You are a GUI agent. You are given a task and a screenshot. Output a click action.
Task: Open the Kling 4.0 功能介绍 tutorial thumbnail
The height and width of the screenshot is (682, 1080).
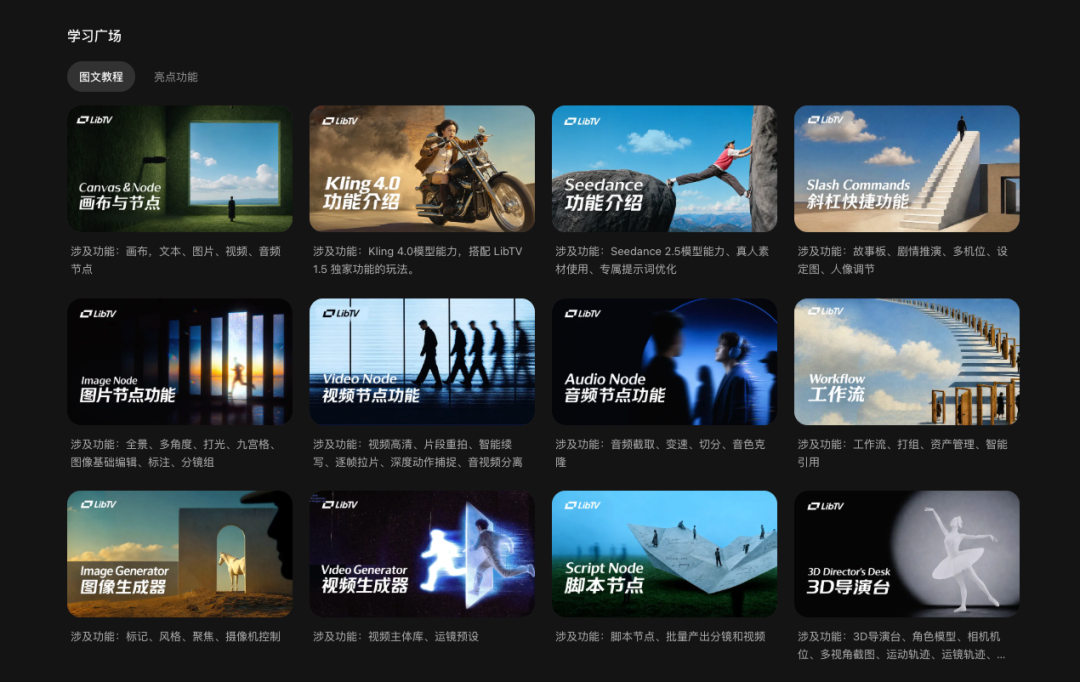[422, 169]
